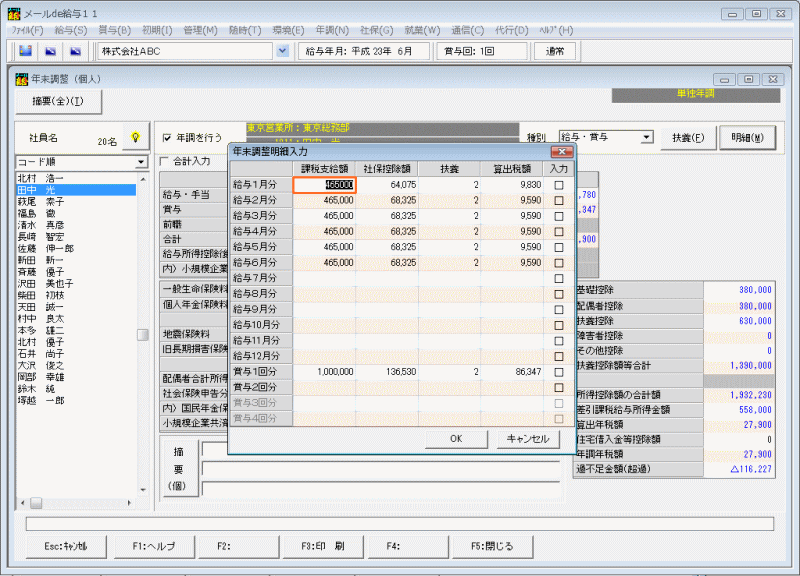Check 入力 box for 給与2月分
The image size is (800, 576).
coord(559,201)
